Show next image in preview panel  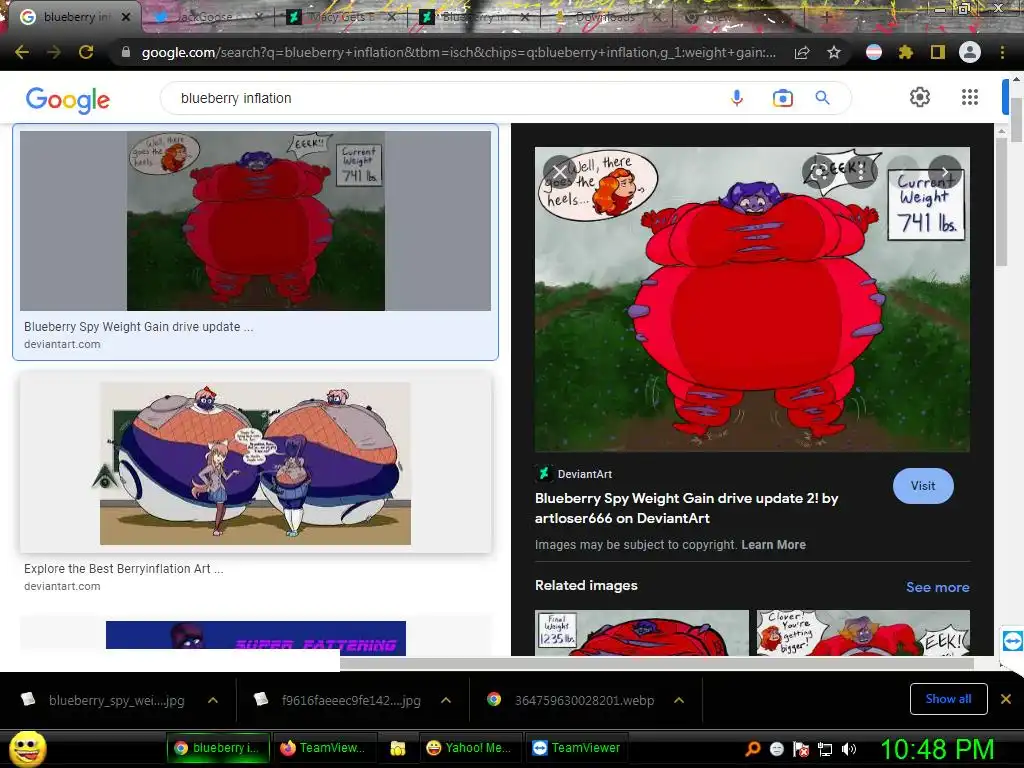coord(944,172)
